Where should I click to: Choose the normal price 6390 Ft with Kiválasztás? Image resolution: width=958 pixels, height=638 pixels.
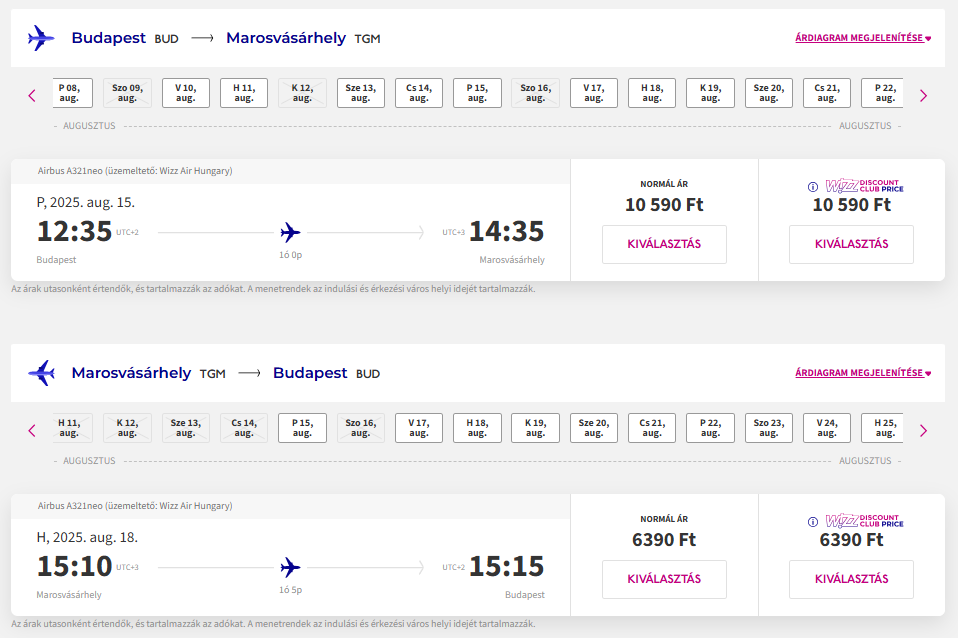[x=664, y=579]
